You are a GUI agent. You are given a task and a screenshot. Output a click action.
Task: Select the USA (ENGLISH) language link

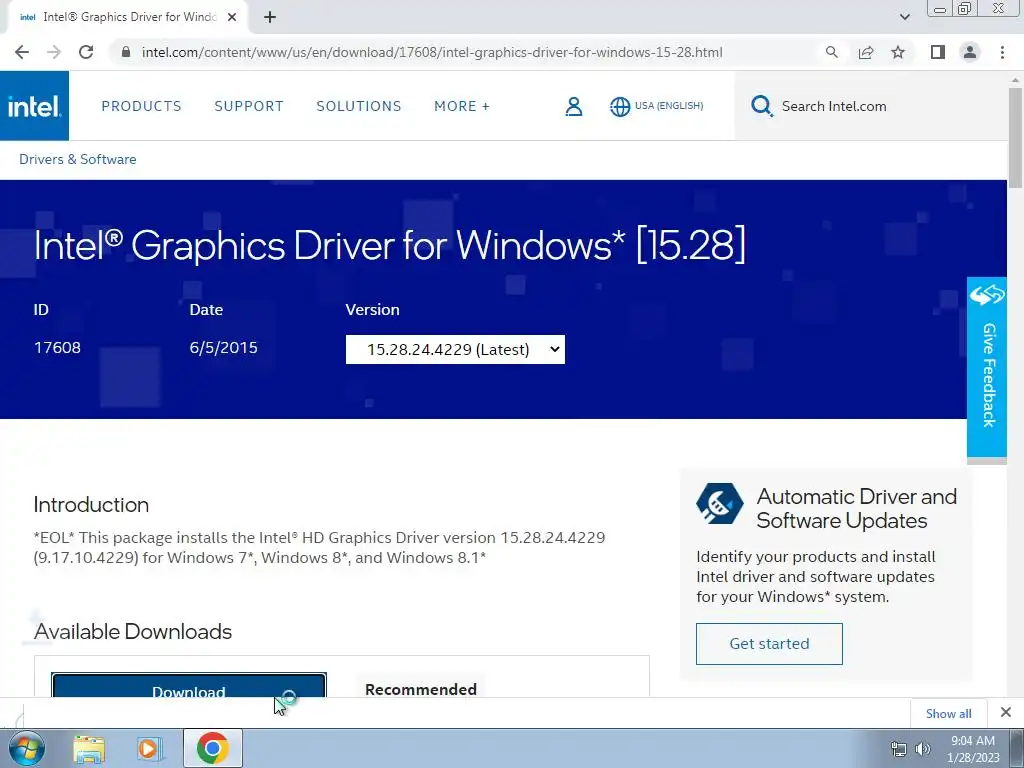669,106
